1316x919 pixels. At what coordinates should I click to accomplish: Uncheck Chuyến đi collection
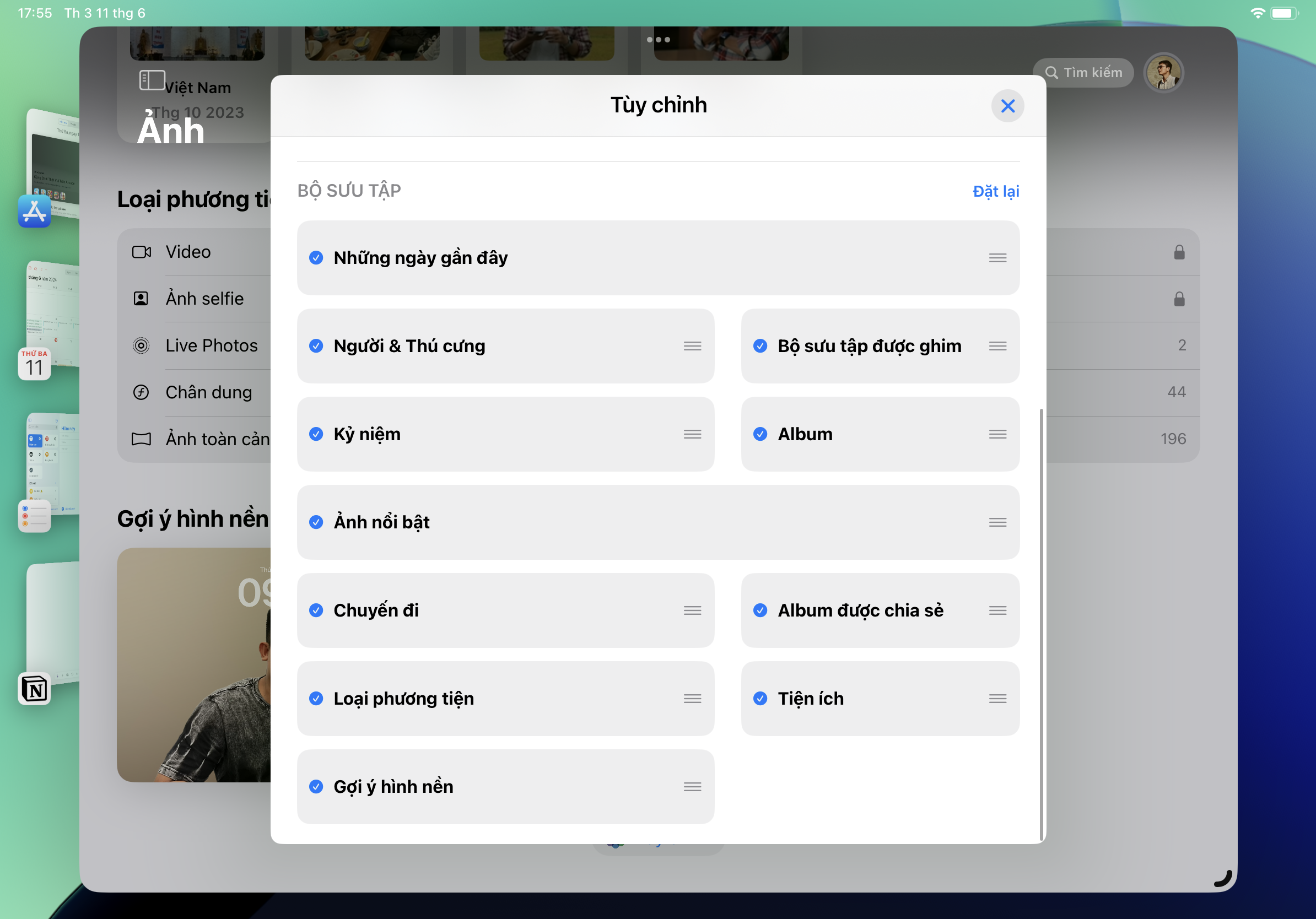click(x=316, y=611)
